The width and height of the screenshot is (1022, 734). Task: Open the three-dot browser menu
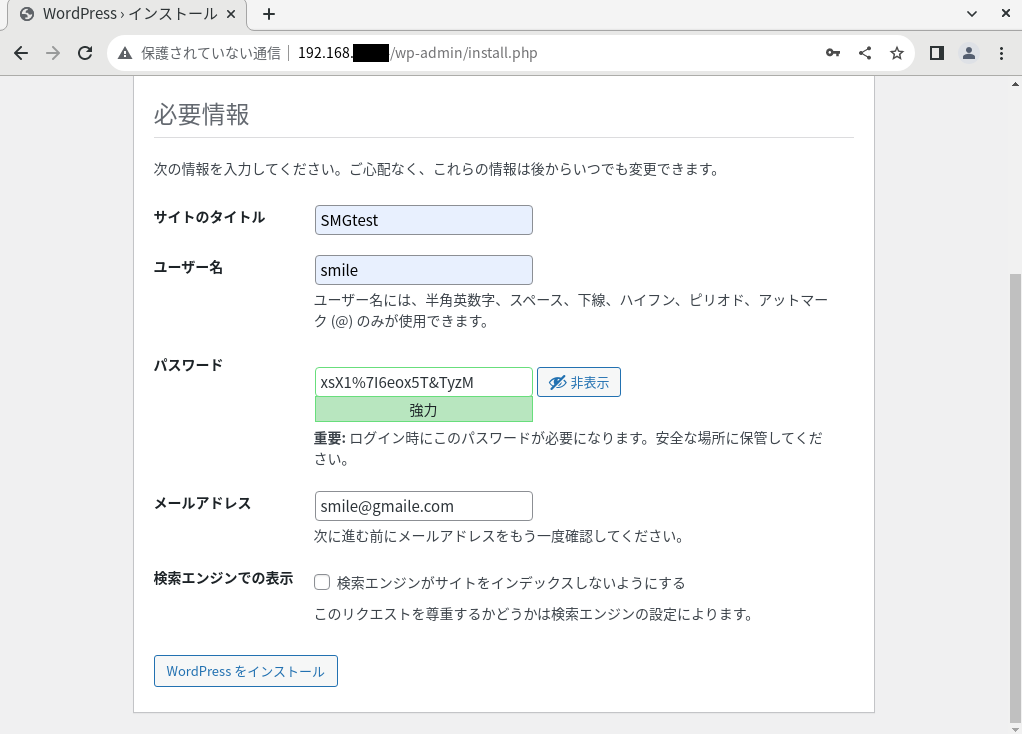coord(1001,53)
